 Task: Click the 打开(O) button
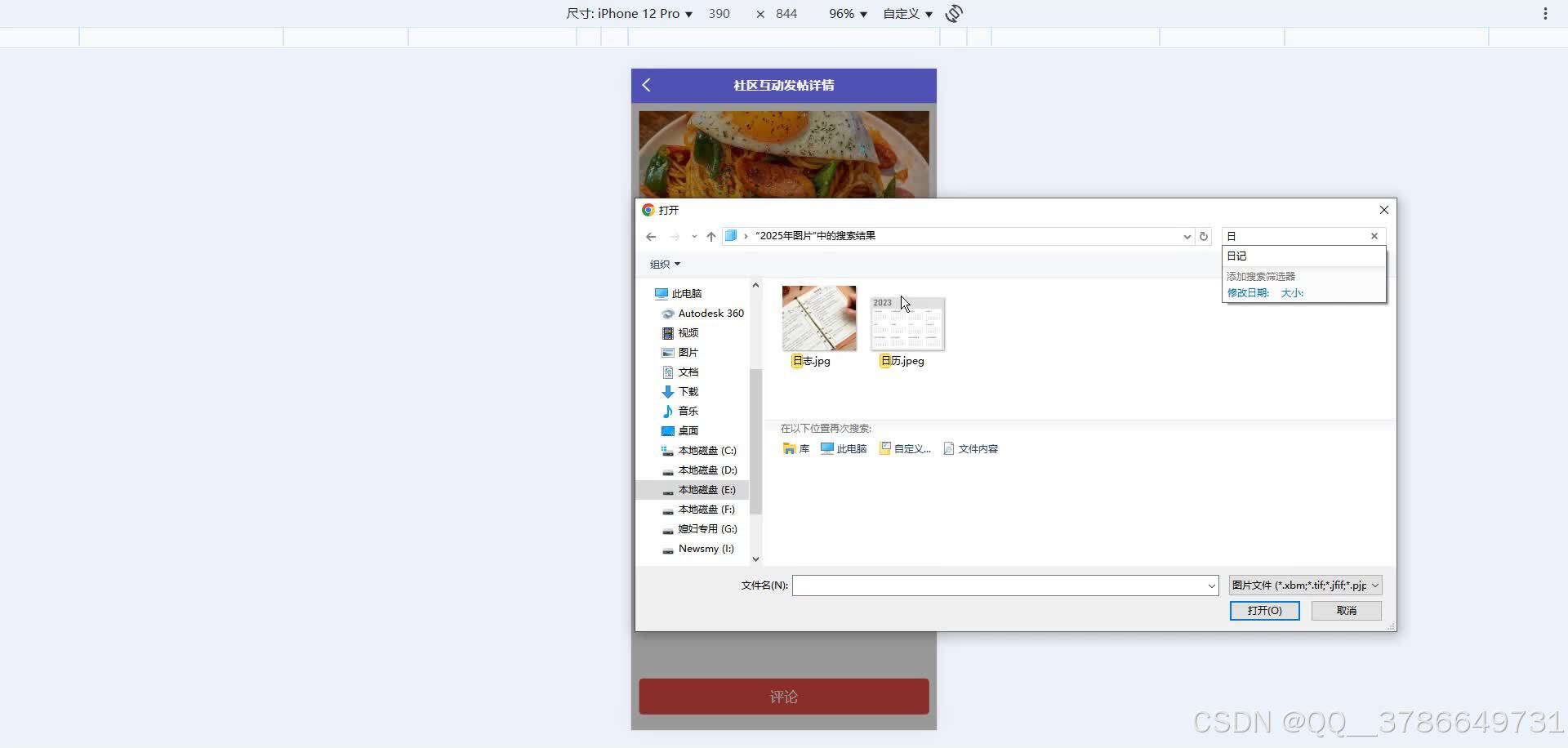pyautogui.click(x=1263, y=610)
